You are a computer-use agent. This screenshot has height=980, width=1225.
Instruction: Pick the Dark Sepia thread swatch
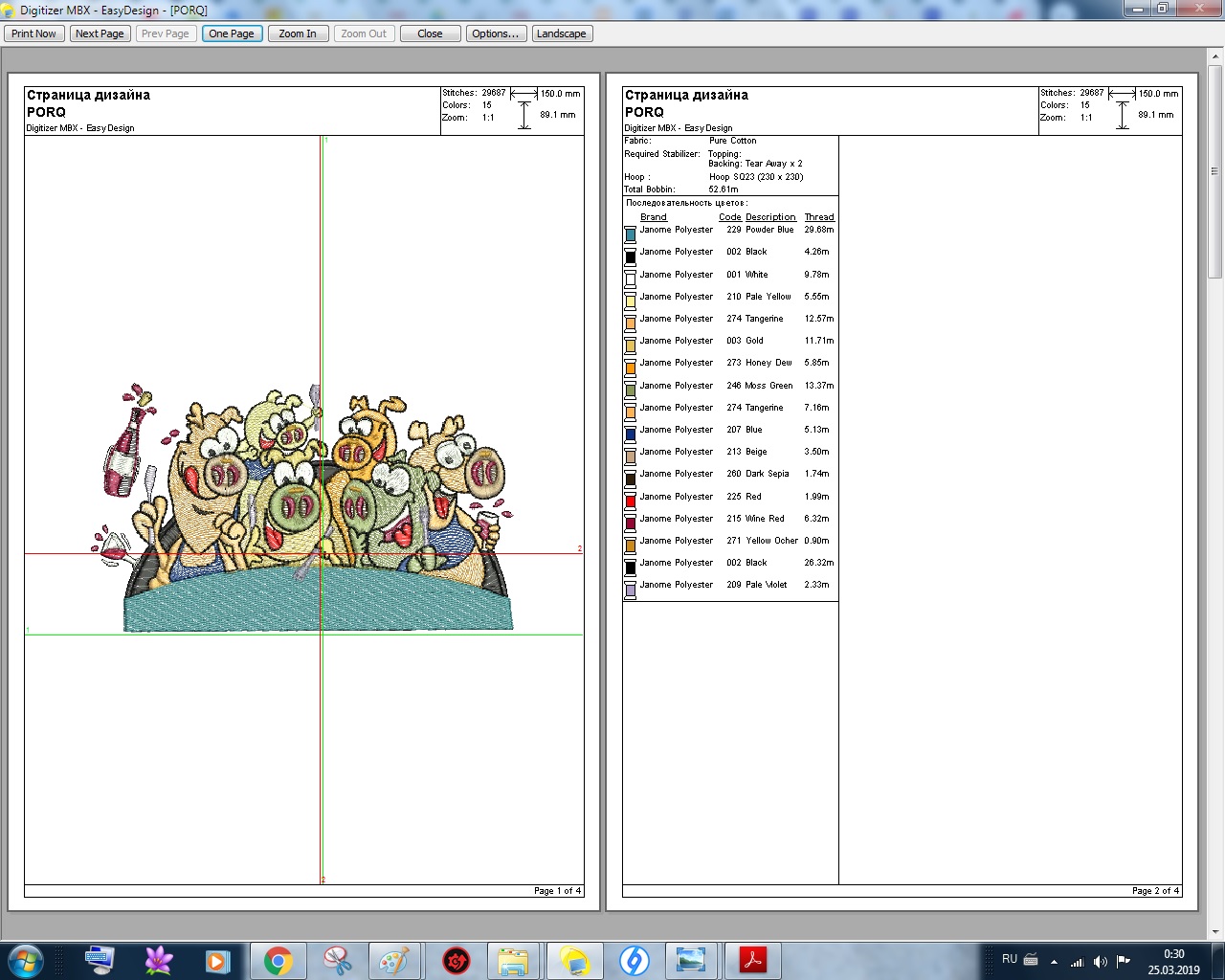[630, 478]
